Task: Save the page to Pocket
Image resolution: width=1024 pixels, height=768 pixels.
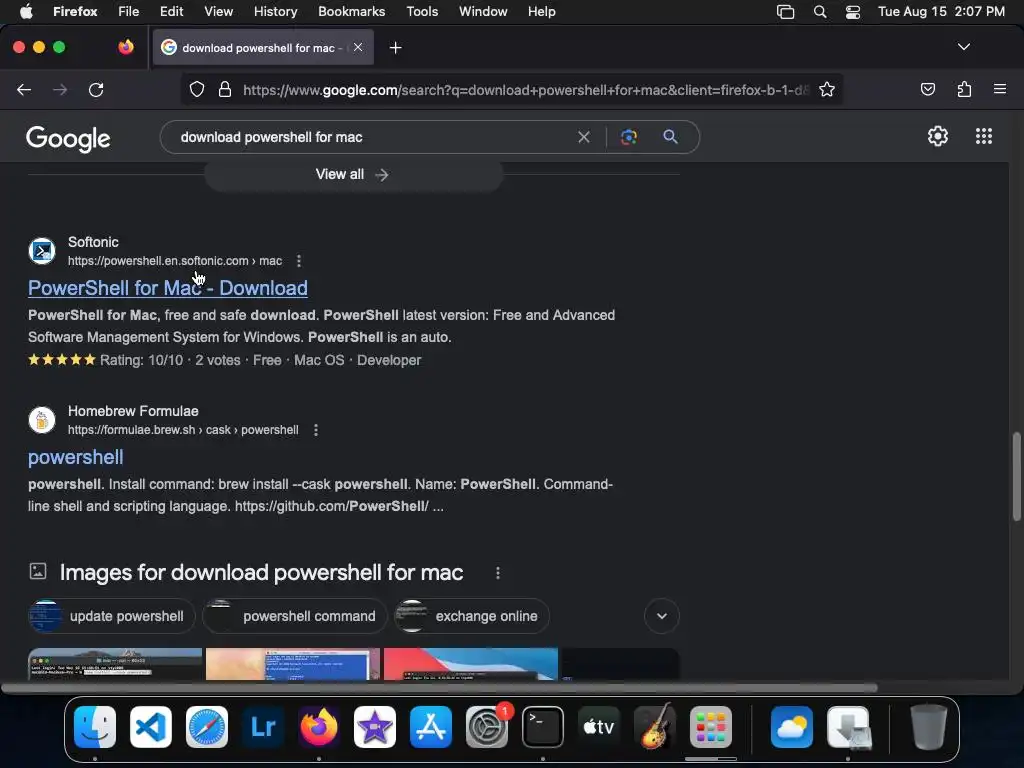Action: pyautogui.click(x=927, y=89)
